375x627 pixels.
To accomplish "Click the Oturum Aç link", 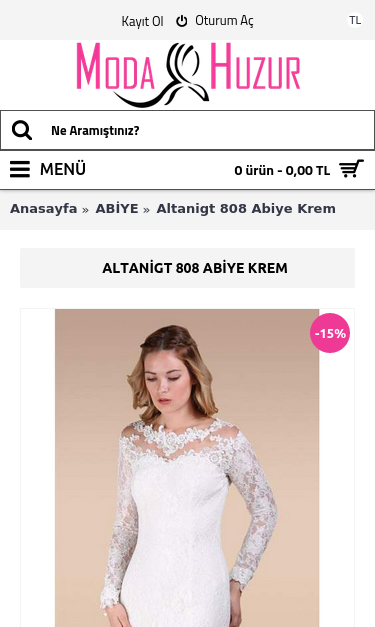I will tap(224, 20).
